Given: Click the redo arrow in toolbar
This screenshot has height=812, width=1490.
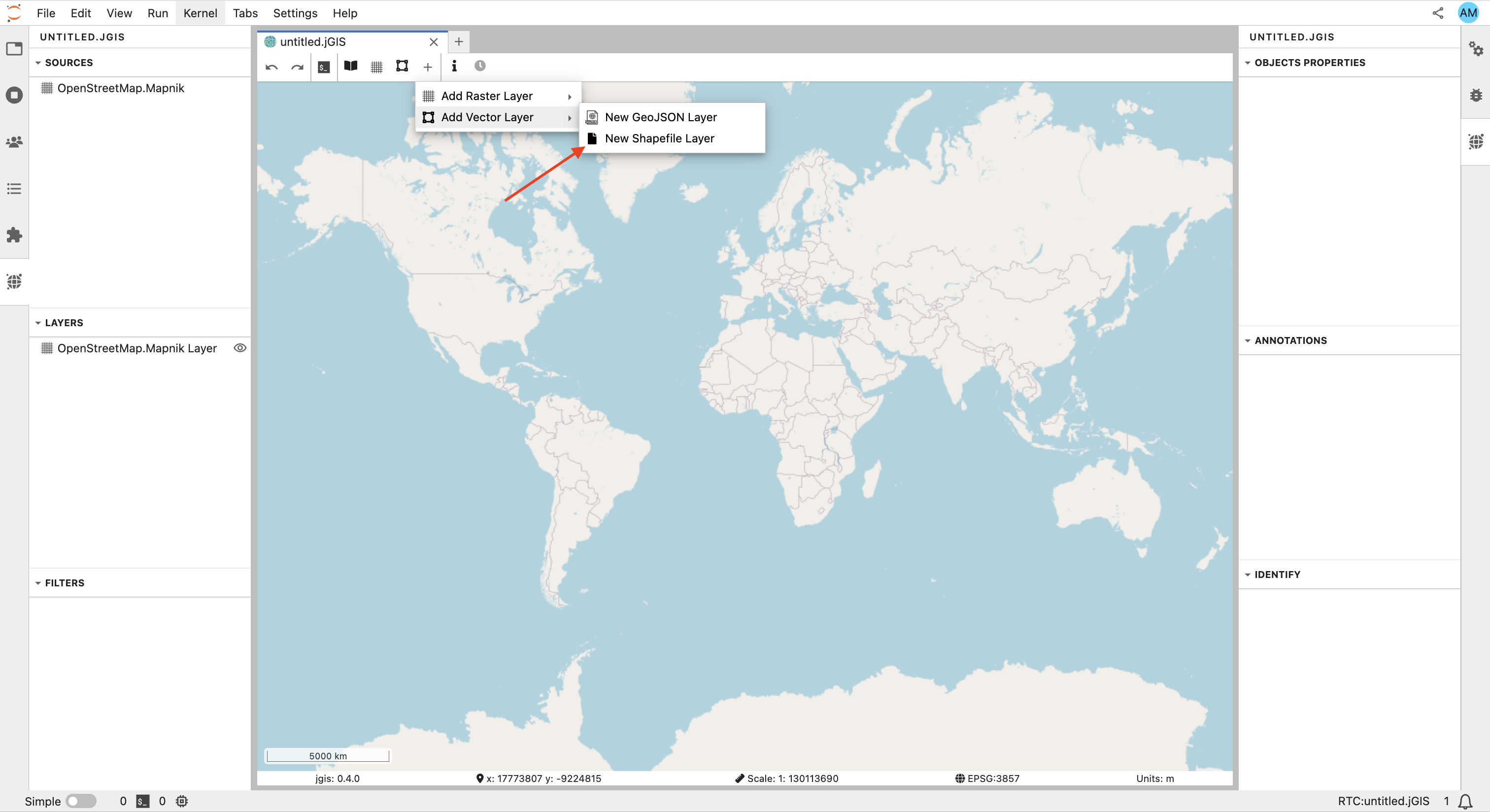Looking at the screenshot, I should pyautogui.click(x=297, y=67).
